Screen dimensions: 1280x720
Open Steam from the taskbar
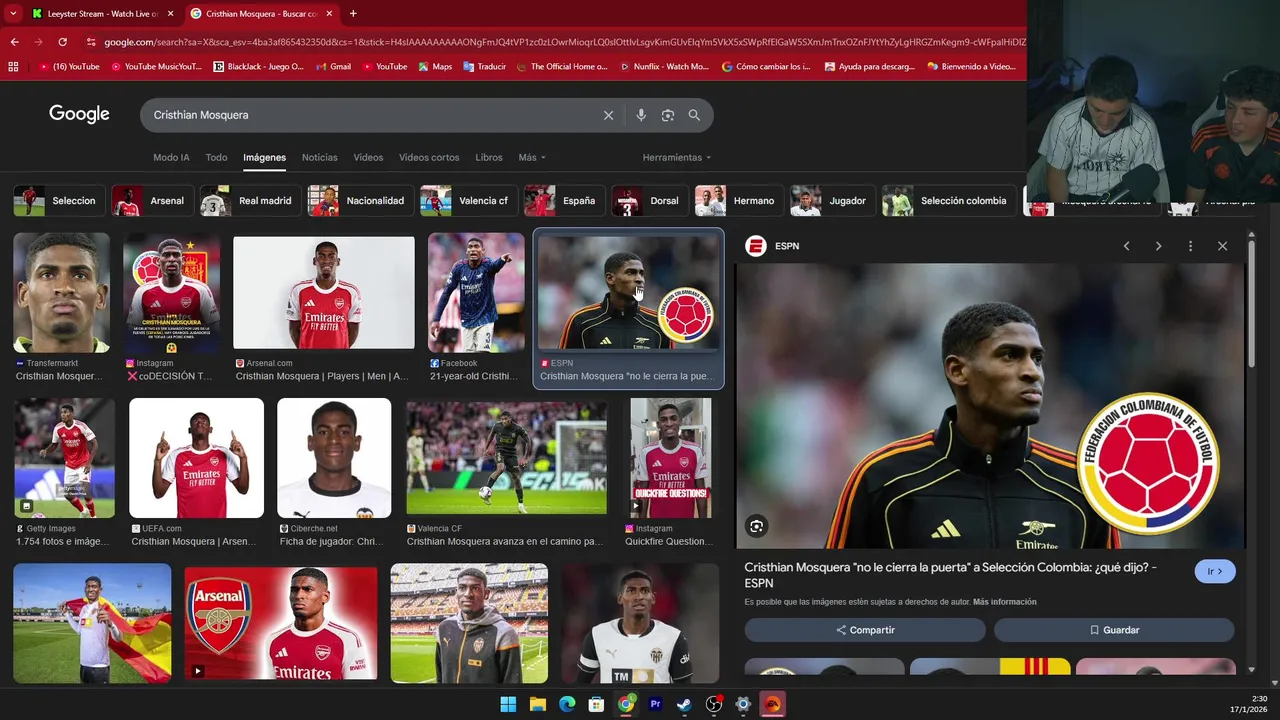[684, 704]
